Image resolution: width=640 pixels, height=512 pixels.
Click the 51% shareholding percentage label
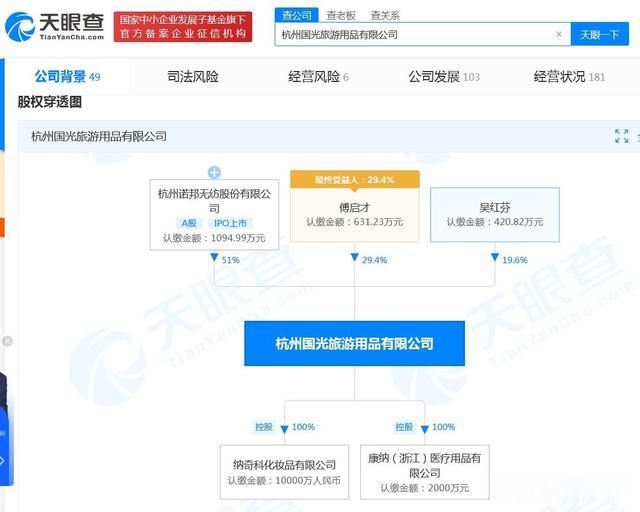(231, 260)
